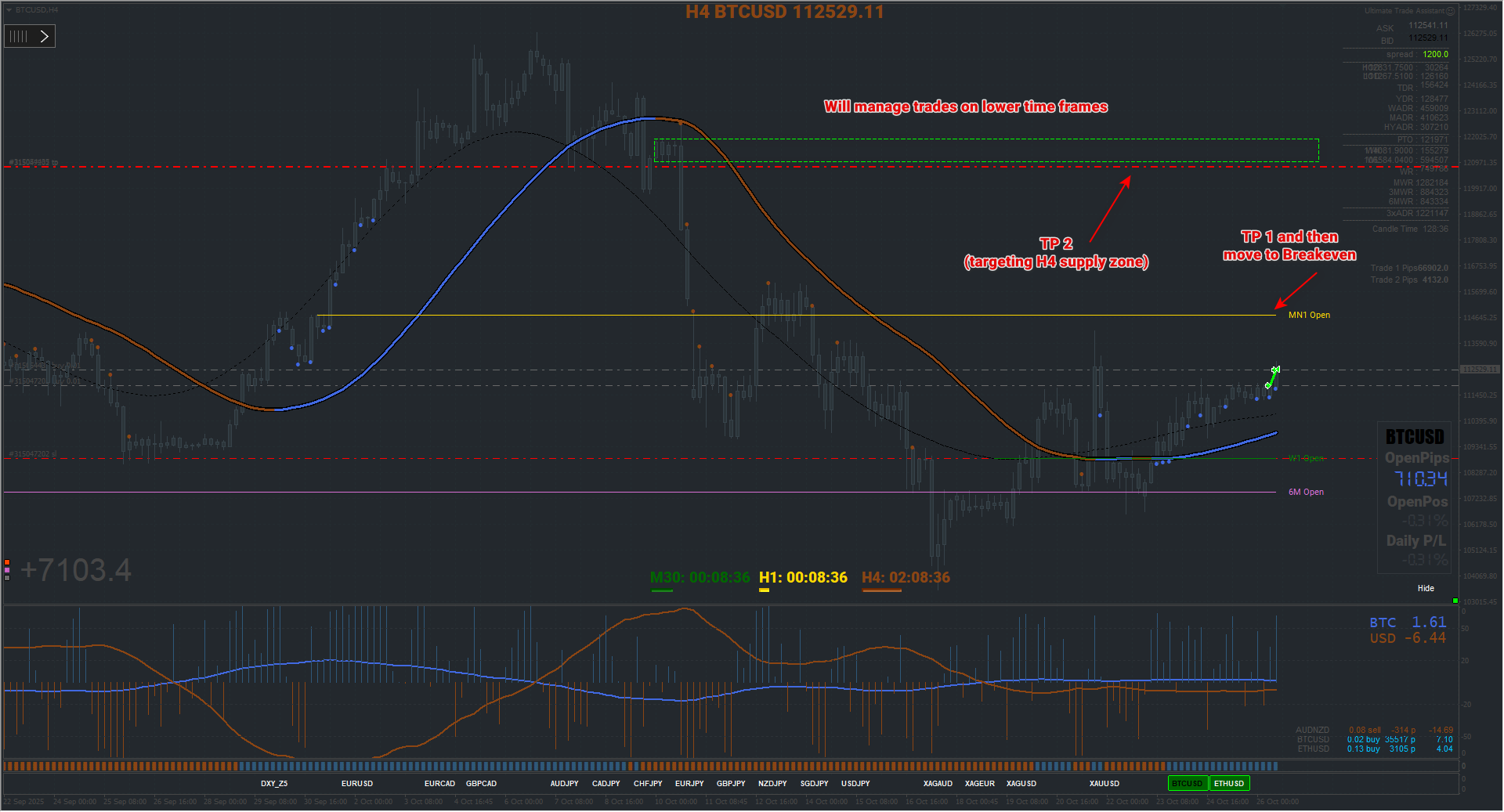Click the red arrow pointing to supply zone
Screen dimensions: 1504x812
point(1110,208)
